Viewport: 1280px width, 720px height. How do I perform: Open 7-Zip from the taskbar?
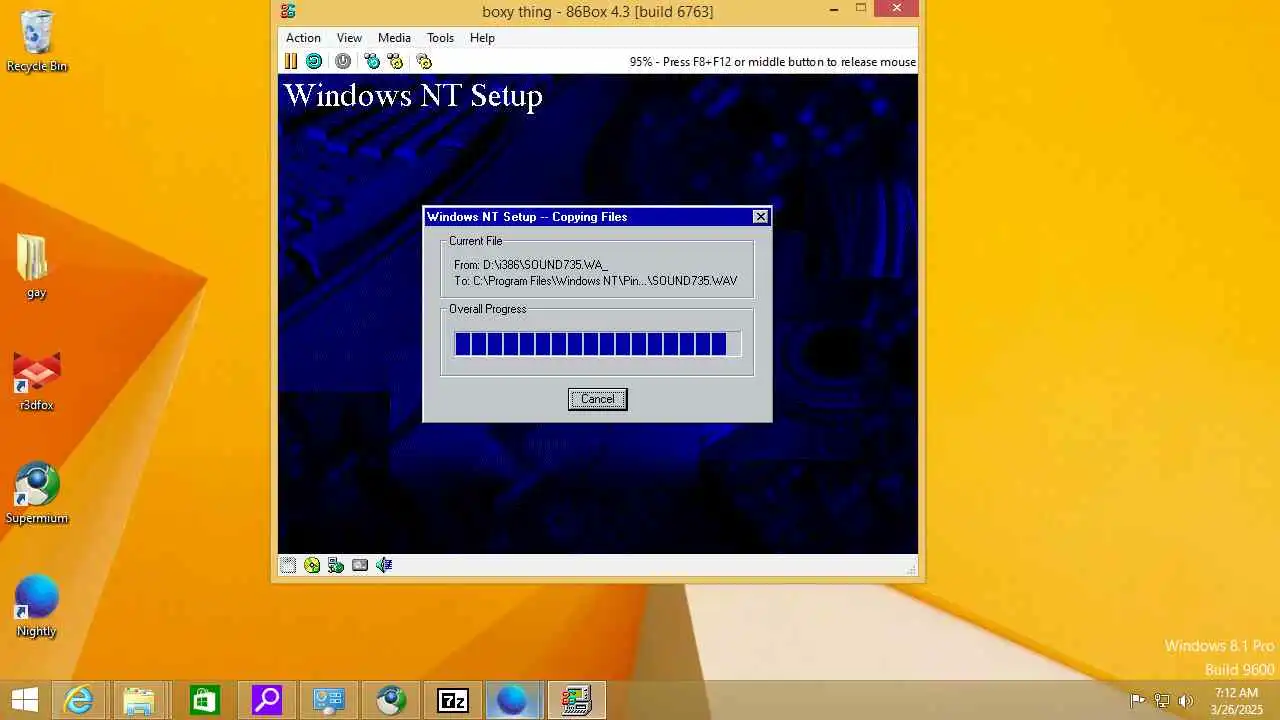pyautogui.click(x=453, y=700)
